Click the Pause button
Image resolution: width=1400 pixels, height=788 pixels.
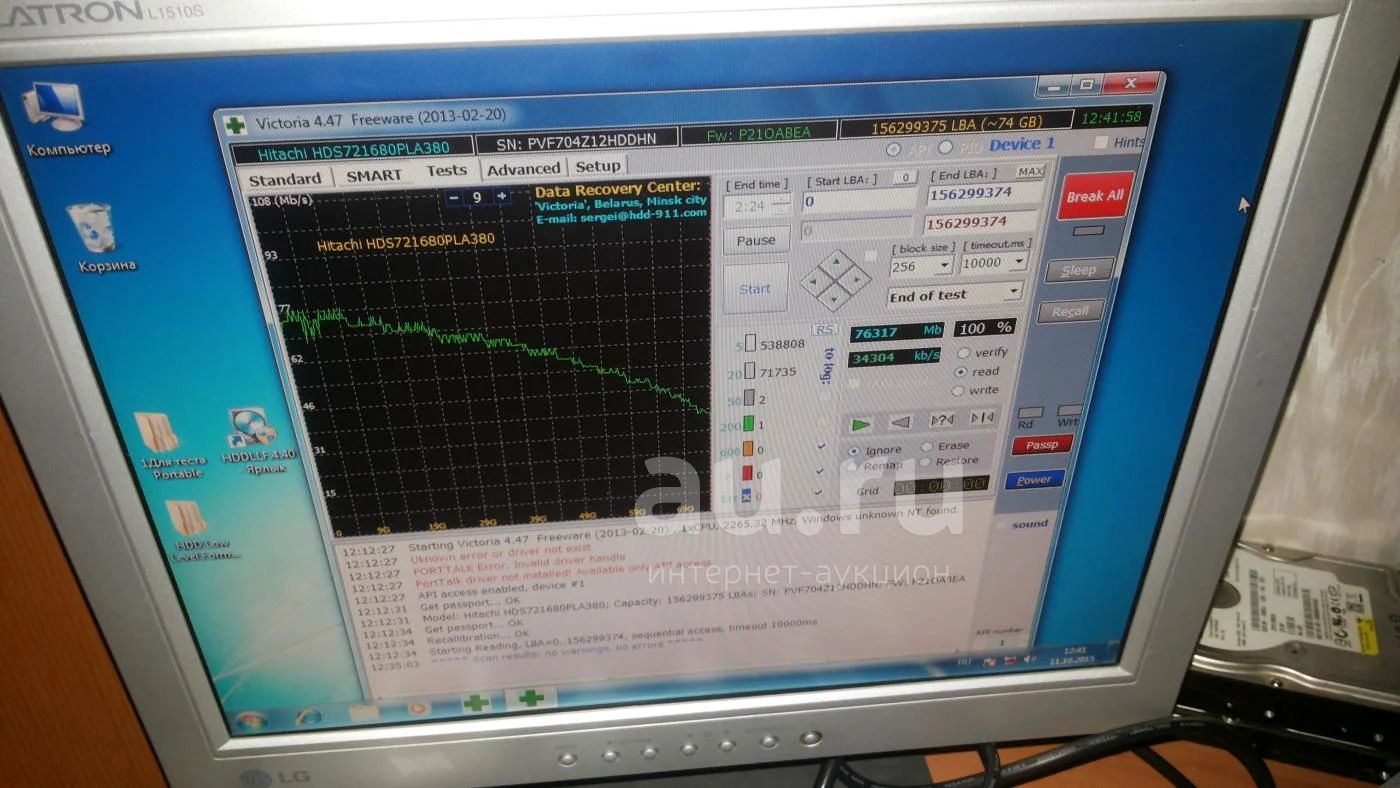coord(756,240)
